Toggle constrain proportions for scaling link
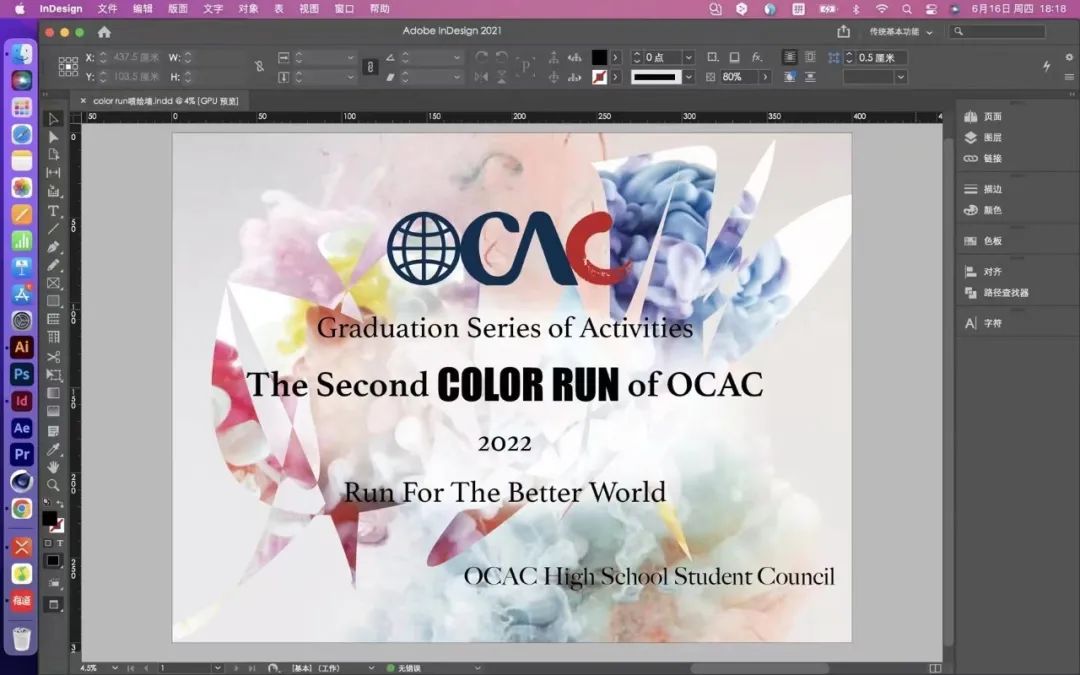1080x675 pixels. [x=371, y=67]
